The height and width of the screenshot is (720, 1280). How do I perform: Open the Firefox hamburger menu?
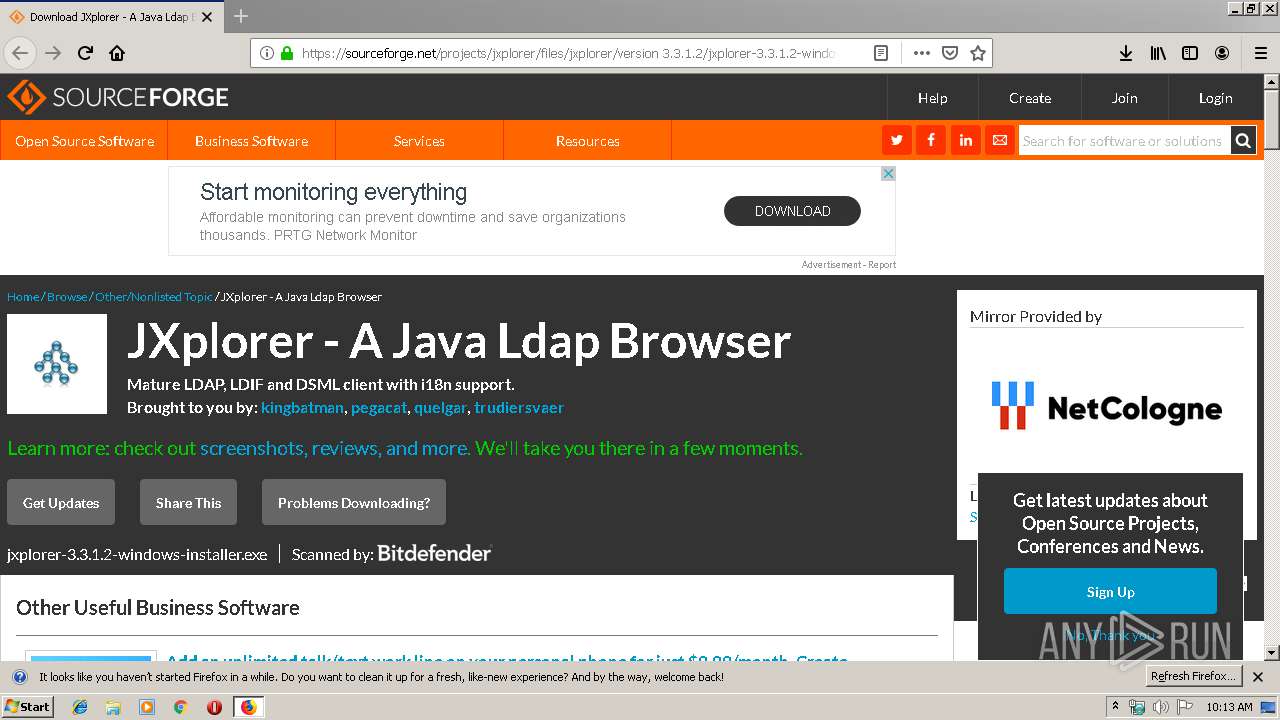1260,53
